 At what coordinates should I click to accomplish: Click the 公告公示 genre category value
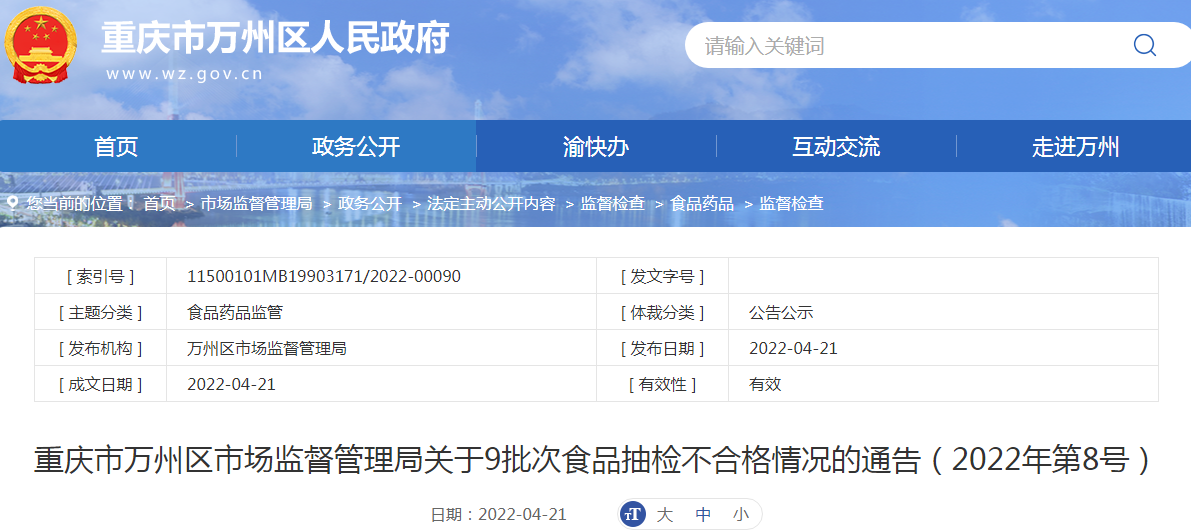pos(781,312)
